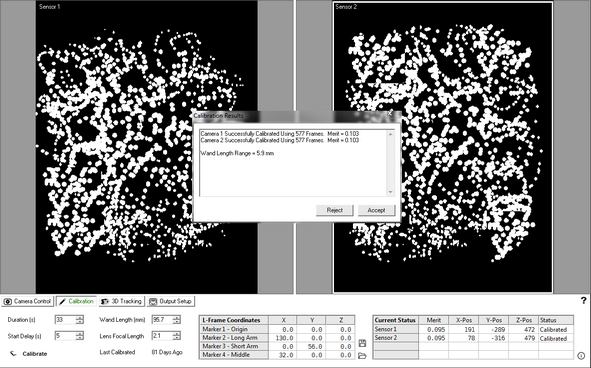The height and width of the screenshot is (368, 591).
Task: Click the Wand Length (mm) input field
Action: [162, 320]
